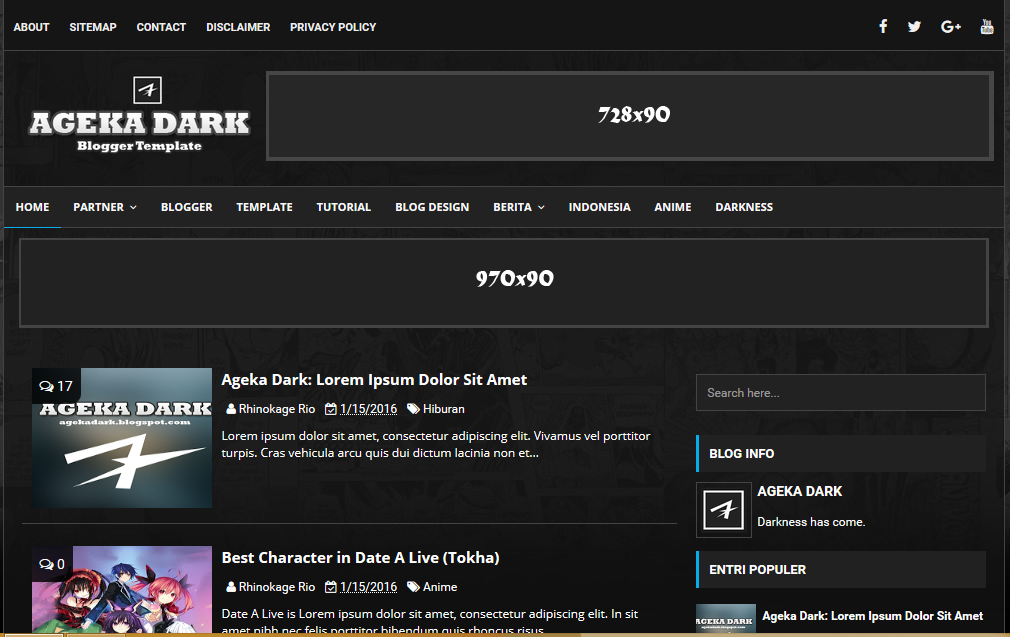Click calendar icon on Date A Live post date
Image resolution: width=1010 pixels, height=637 pixels.
point(330,587)
